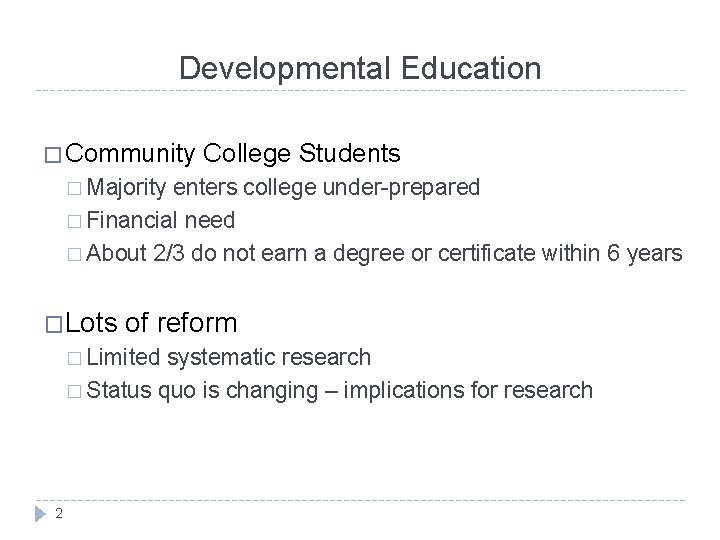Select the Developmental Education slide title

360,68
